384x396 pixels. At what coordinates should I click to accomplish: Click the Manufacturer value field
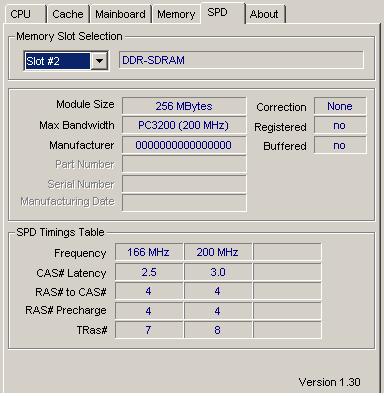(x=184, y=145)
